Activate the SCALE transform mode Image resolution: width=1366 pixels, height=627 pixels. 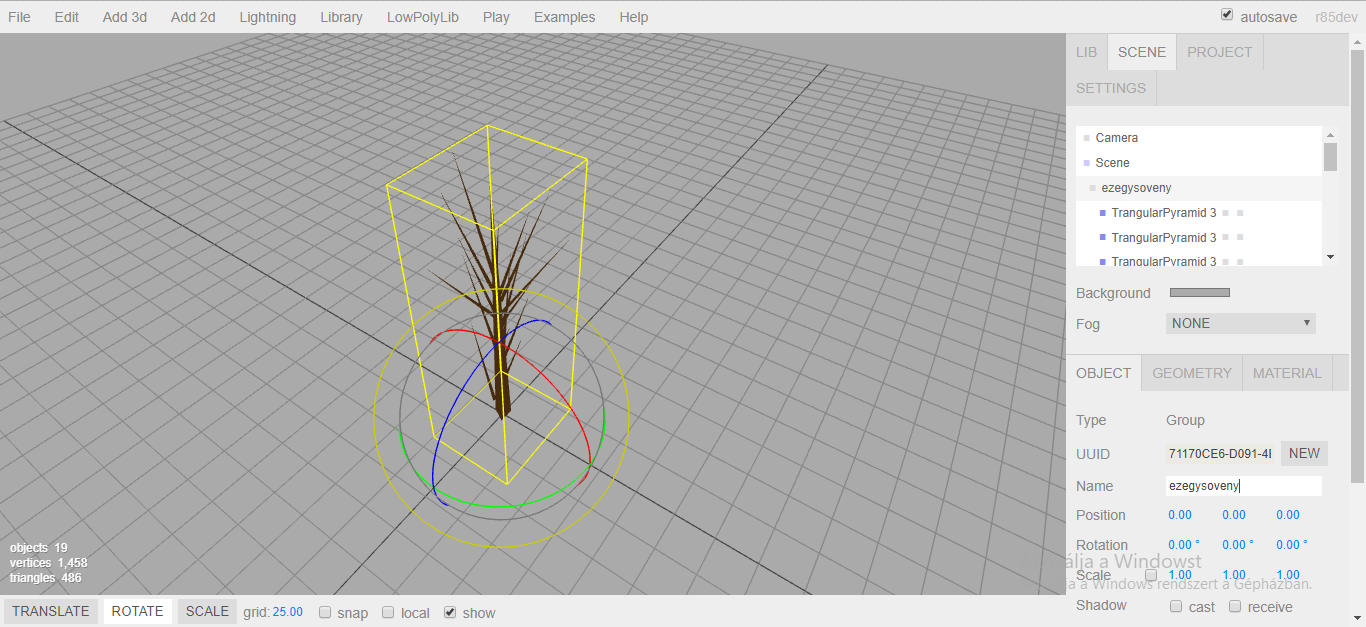[x=207, y=611]
